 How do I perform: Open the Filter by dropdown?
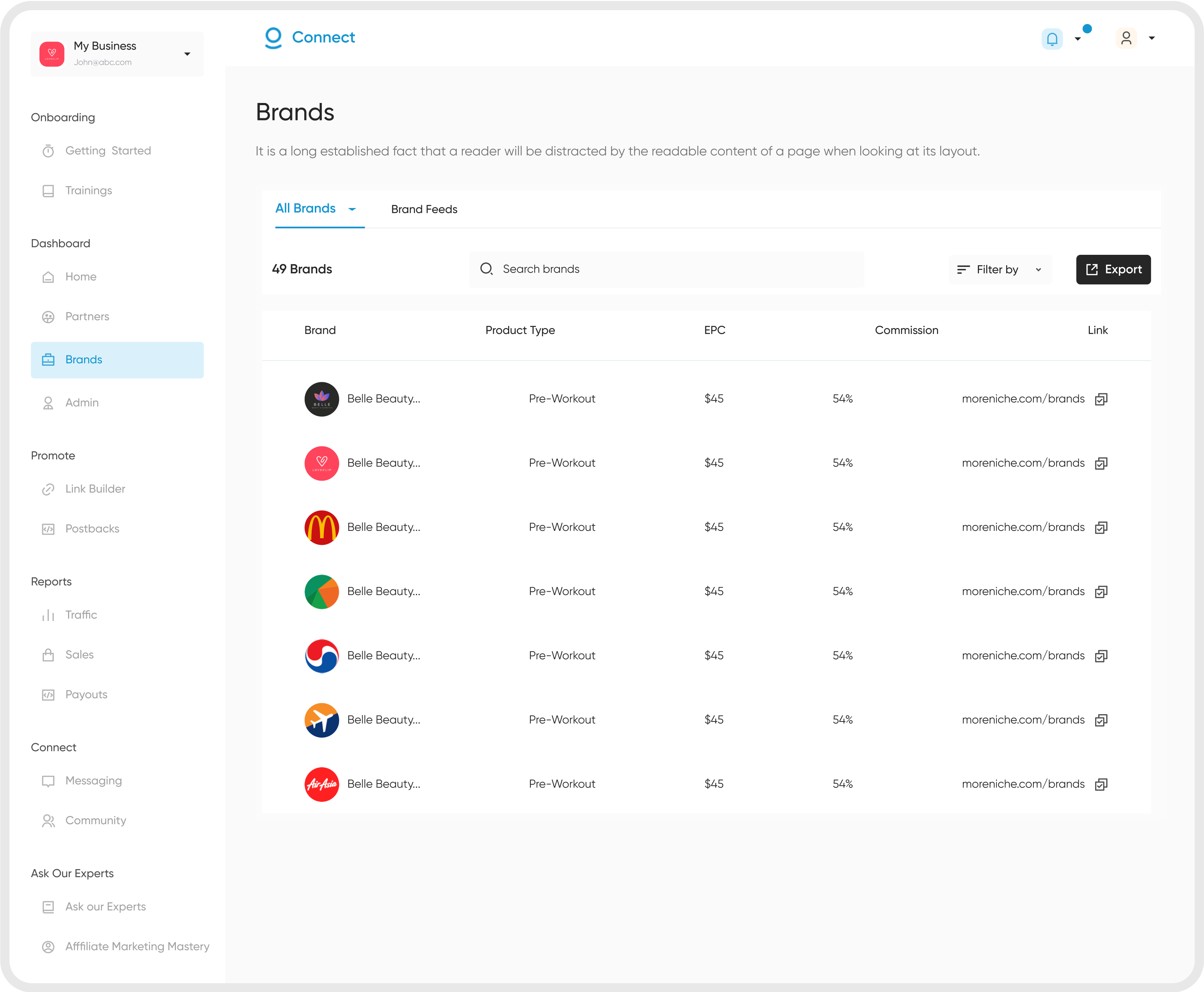pyautogui.click(x=1000, y=269)
